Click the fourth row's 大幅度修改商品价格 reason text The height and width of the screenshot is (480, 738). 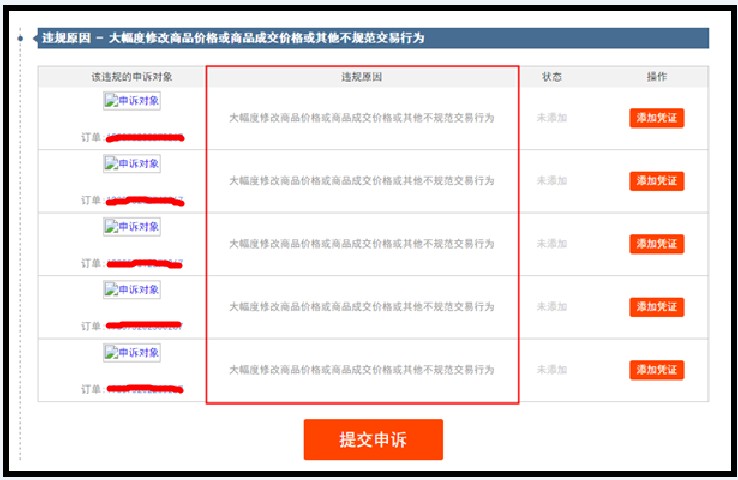tap(361, 307)
